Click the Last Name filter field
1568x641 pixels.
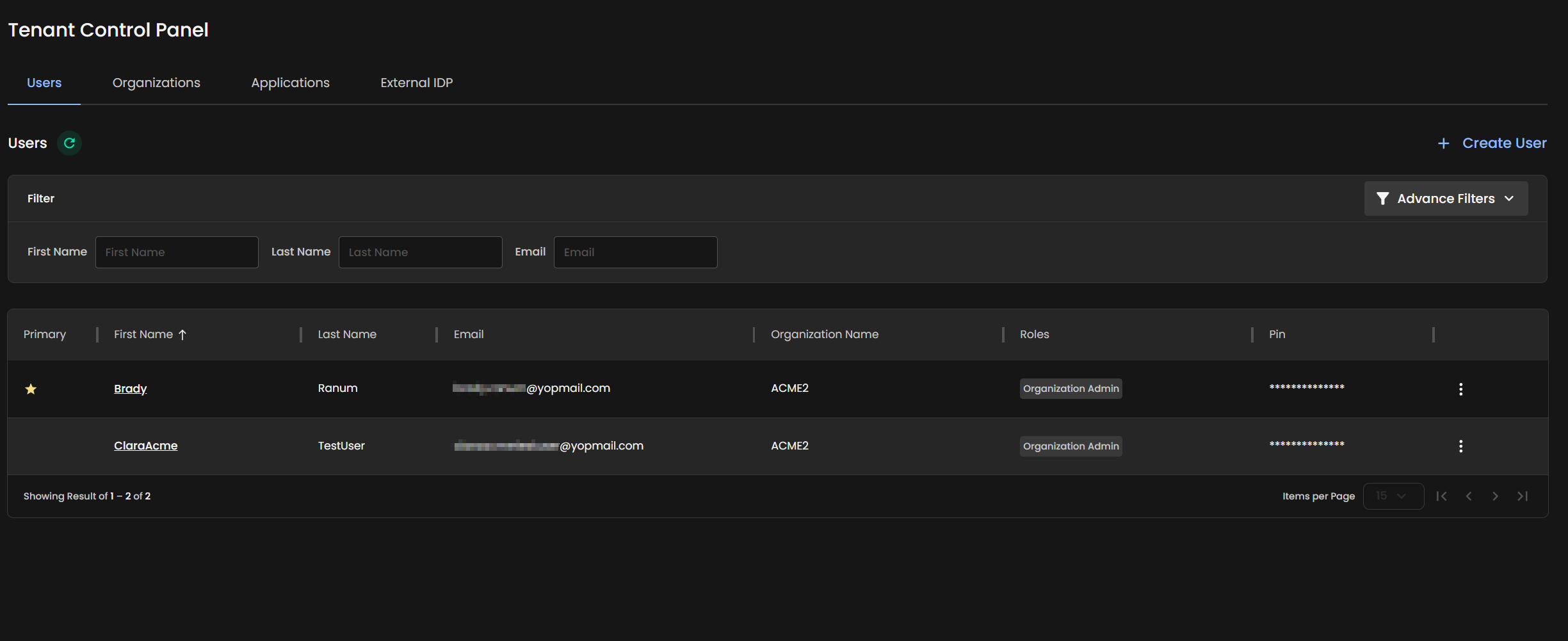(x=420, y=252)
